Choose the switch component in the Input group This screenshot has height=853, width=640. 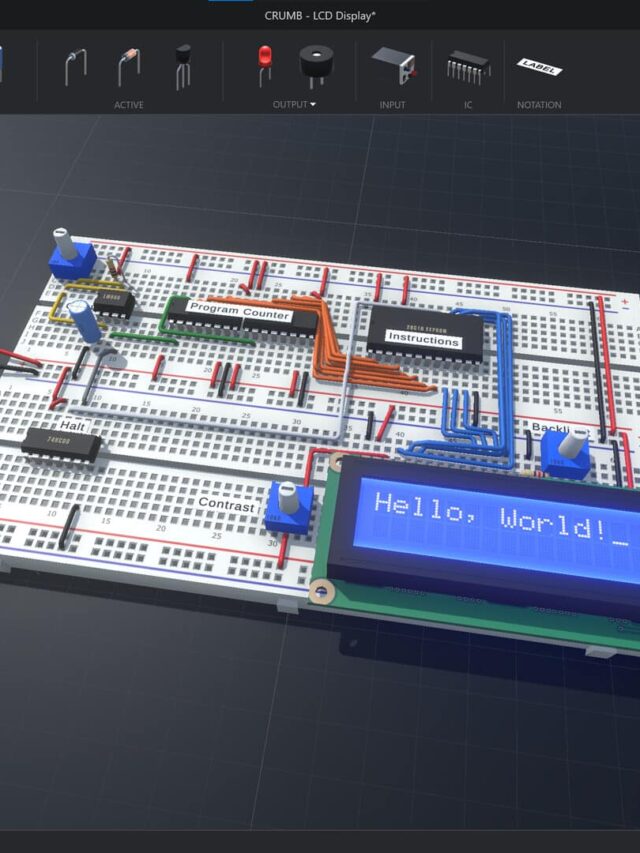394,65
